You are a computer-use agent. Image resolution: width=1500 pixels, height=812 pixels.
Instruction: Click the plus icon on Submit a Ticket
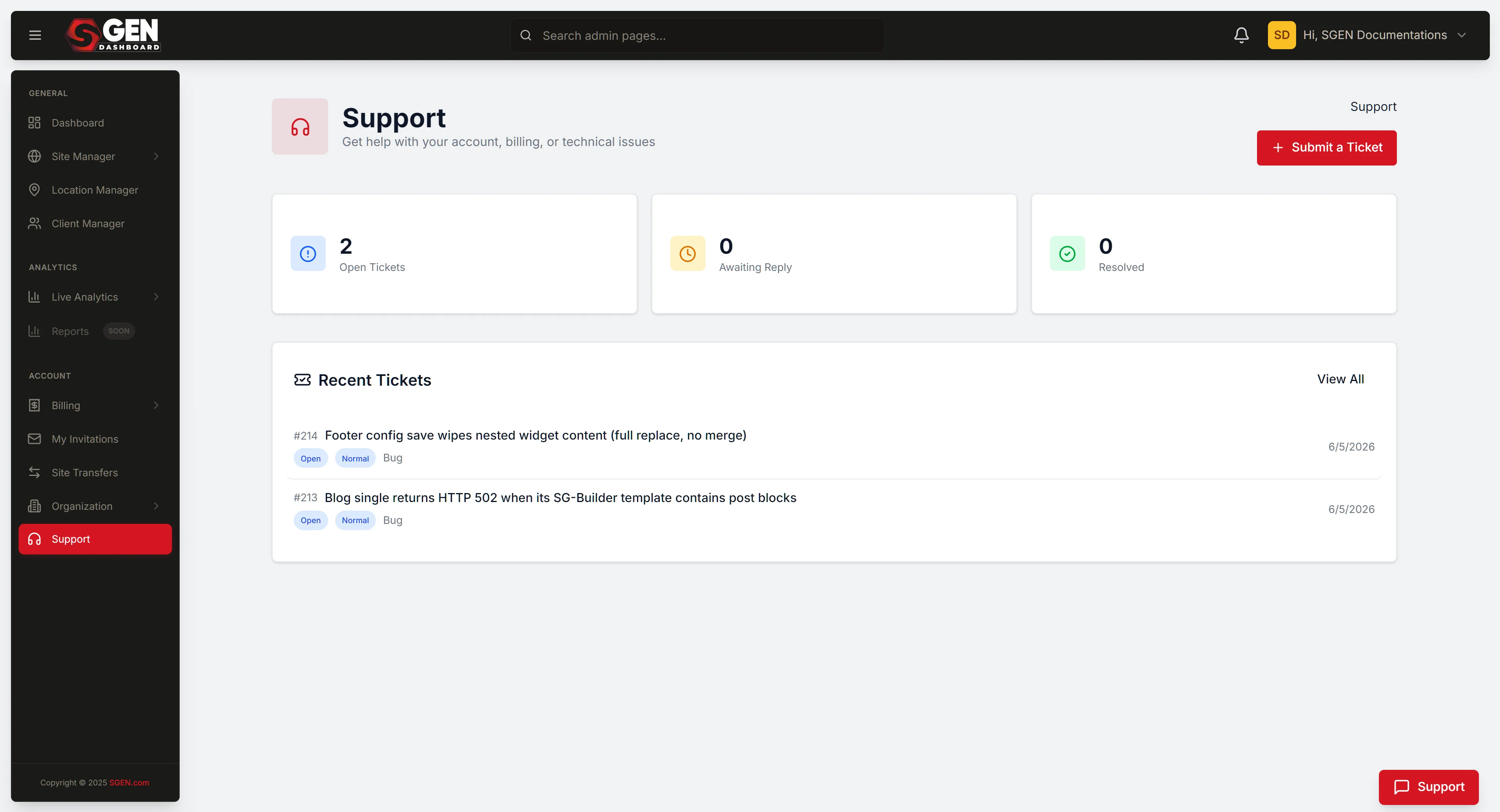coord(1278,148)
